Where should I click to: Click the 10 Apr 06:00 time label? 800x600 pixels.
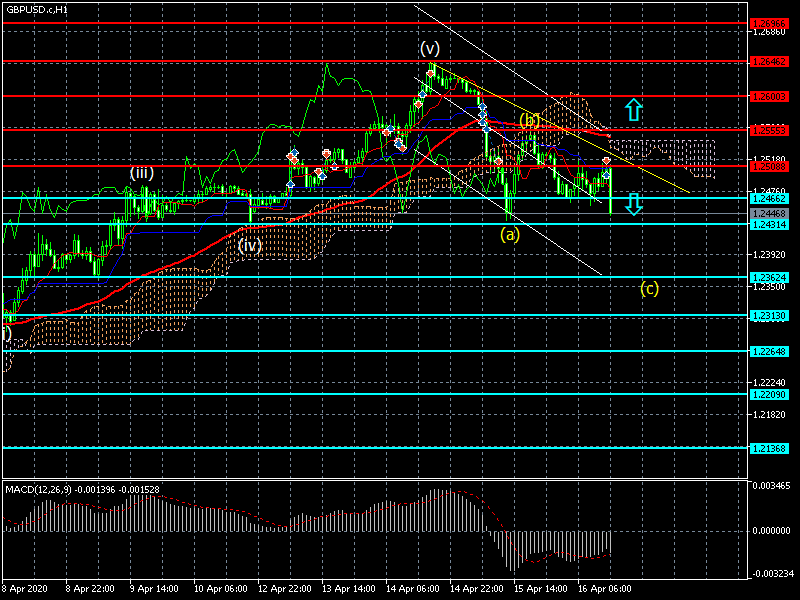pyautogui.click(x=220, y=589)
